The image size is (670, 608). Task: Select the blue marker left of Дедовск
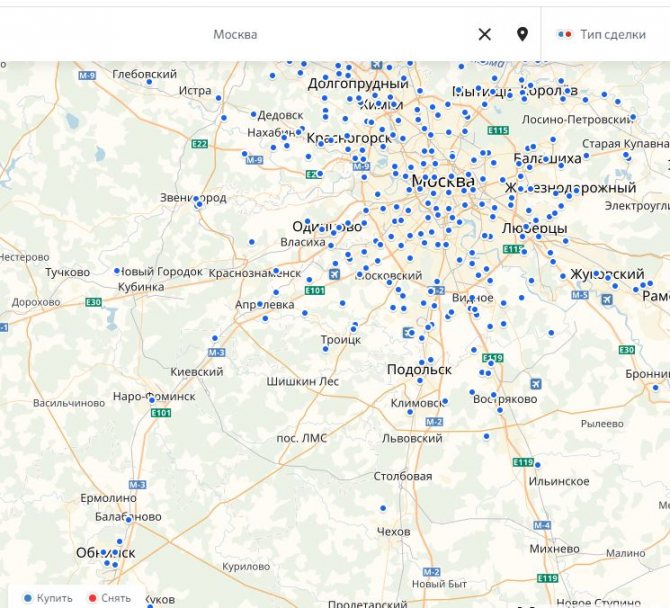tap(253, 114)
